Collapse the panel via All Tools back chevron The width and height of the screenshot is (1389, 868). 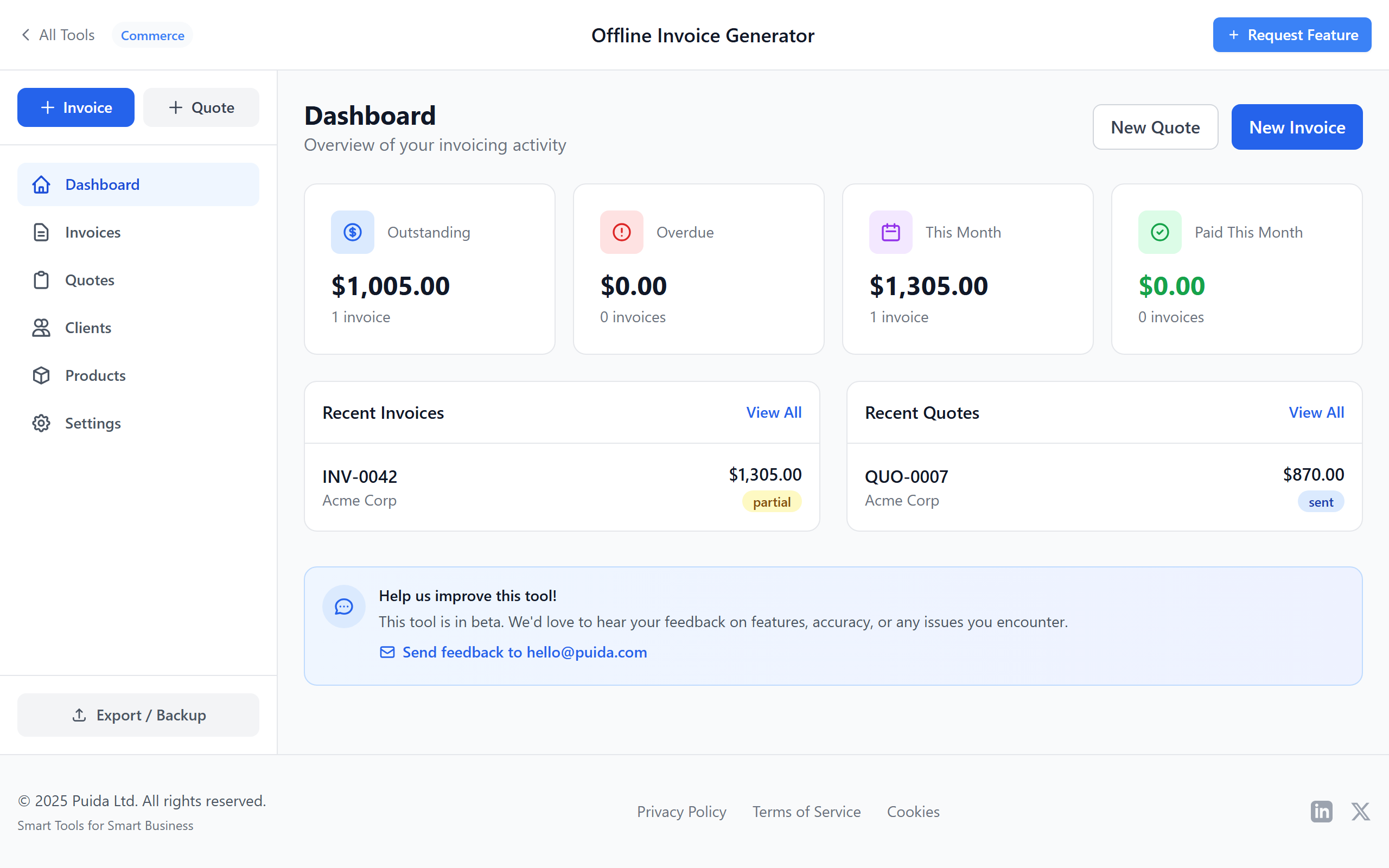26,34
